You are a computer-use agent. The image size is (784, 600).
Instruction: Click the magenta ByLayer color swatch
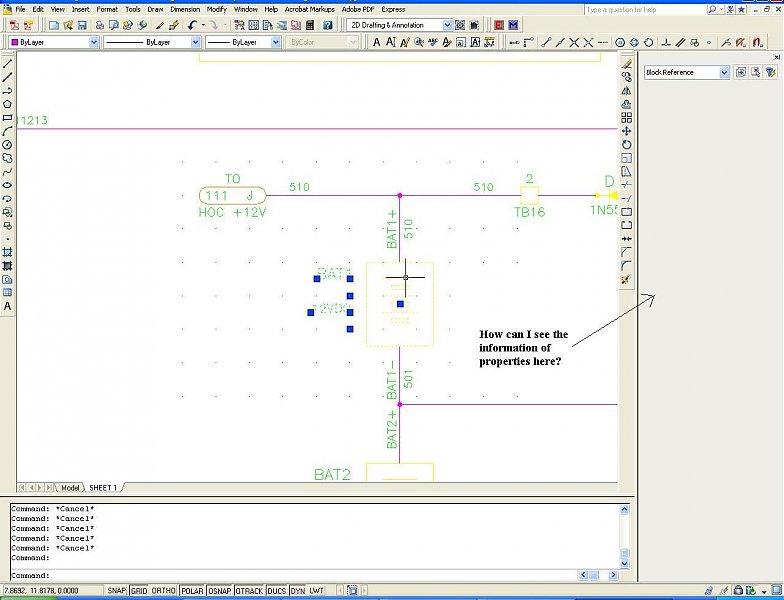pyautogui.click(x=14, y=42)
